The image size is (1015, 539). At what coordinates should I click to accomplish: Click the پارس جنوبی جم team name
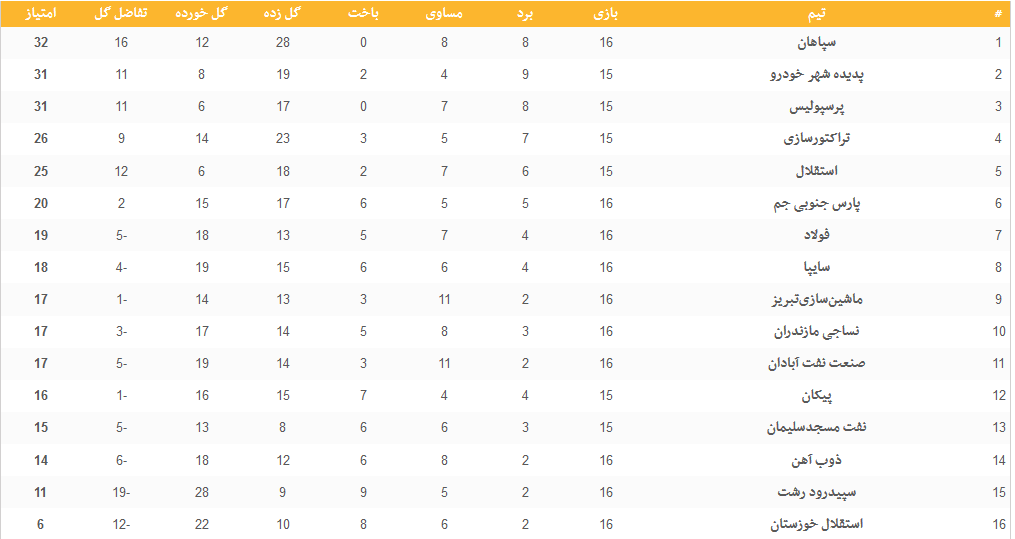[824, 203]
